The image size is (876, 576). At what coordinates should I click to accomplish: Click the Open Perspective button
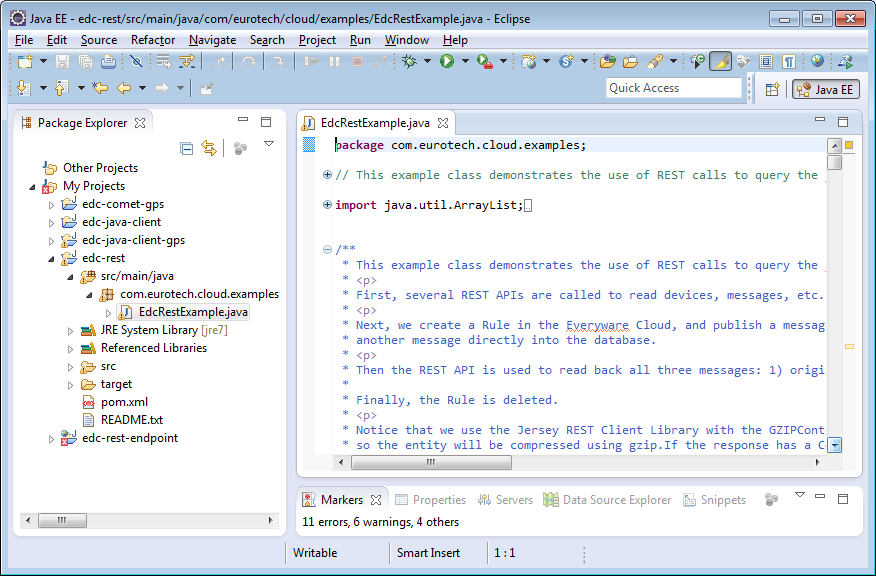(x=770, y=89)
